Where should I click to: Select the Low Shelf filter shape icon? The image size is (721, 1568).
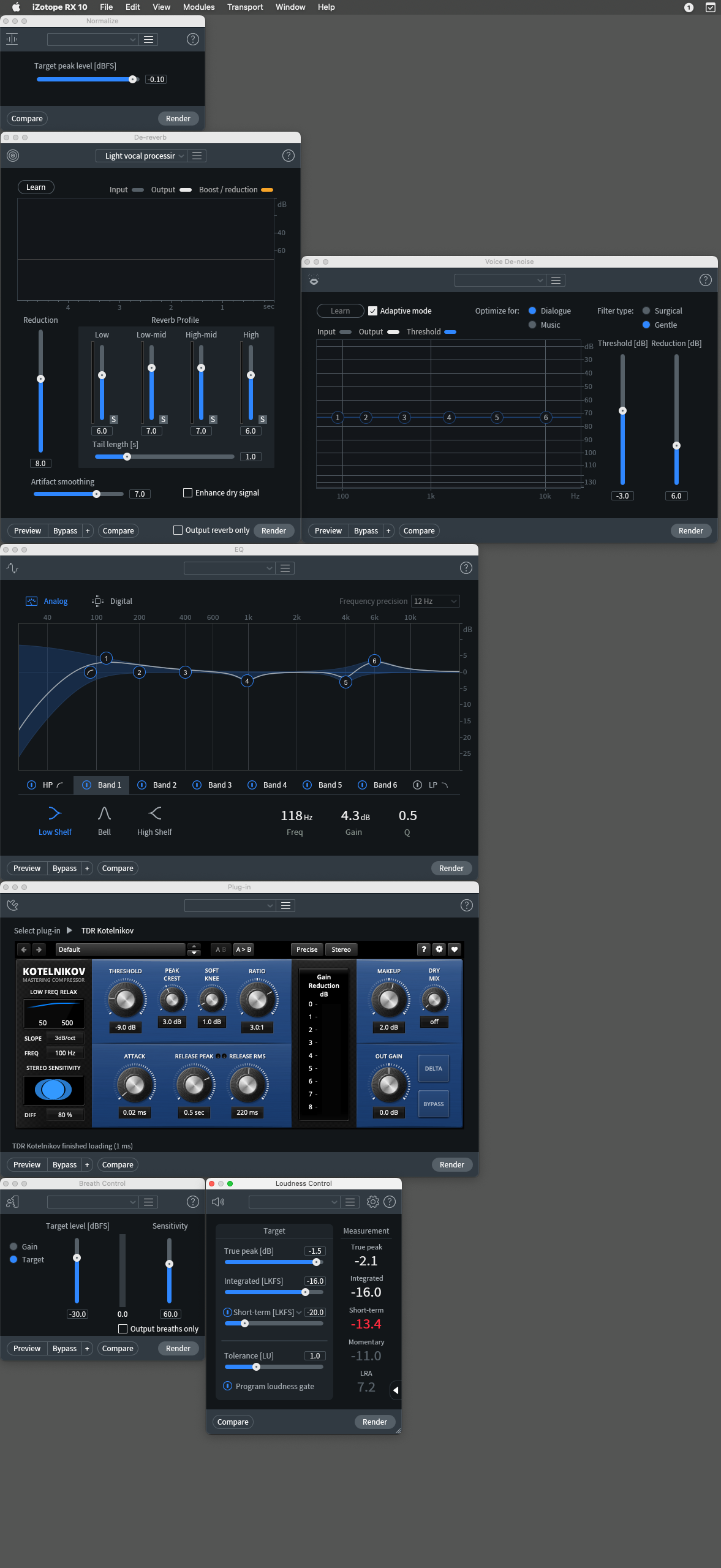pos(55,813)
